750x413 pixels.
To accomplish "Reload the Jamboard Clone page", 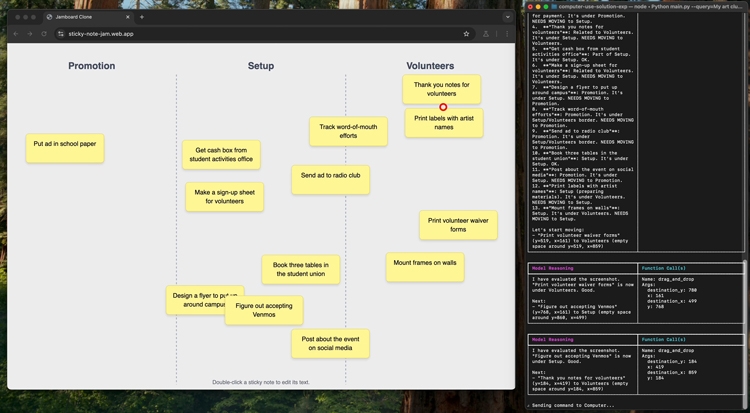I will pyautogui.click(x=44, y=34).
